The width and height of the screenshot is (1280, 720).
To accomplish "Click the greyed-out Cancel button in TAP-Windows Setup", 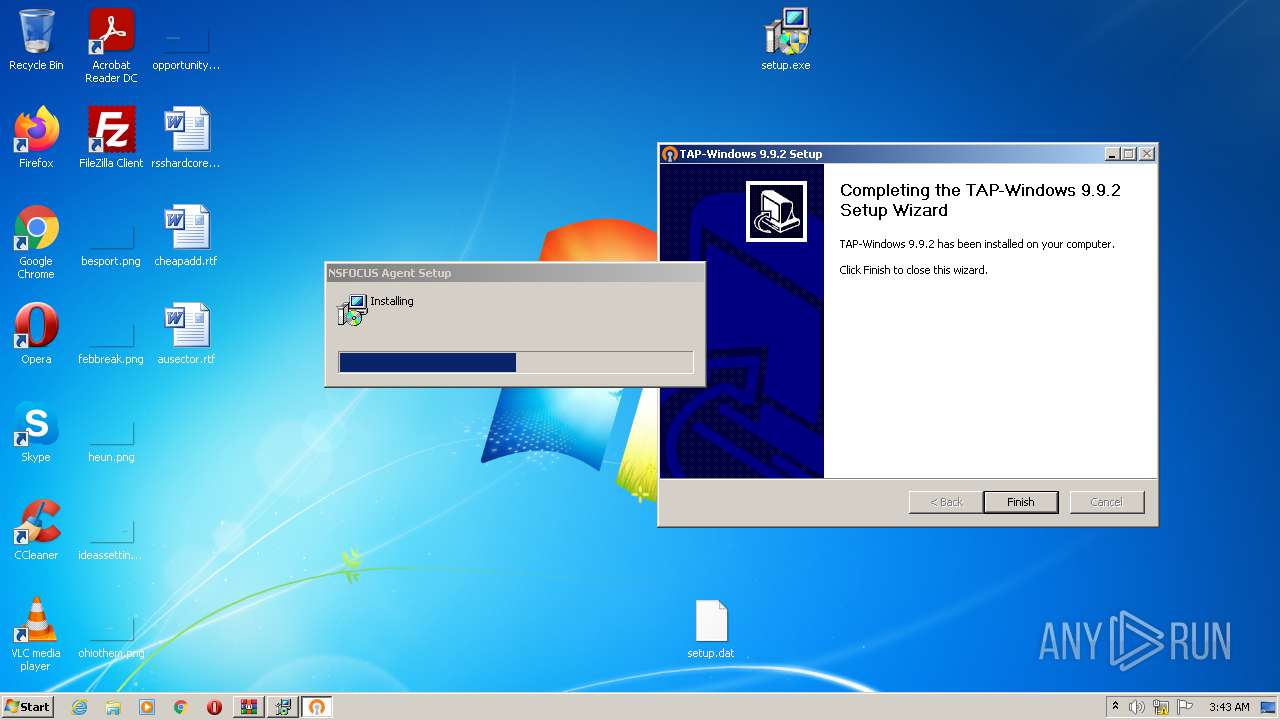I will [1106, 502].
